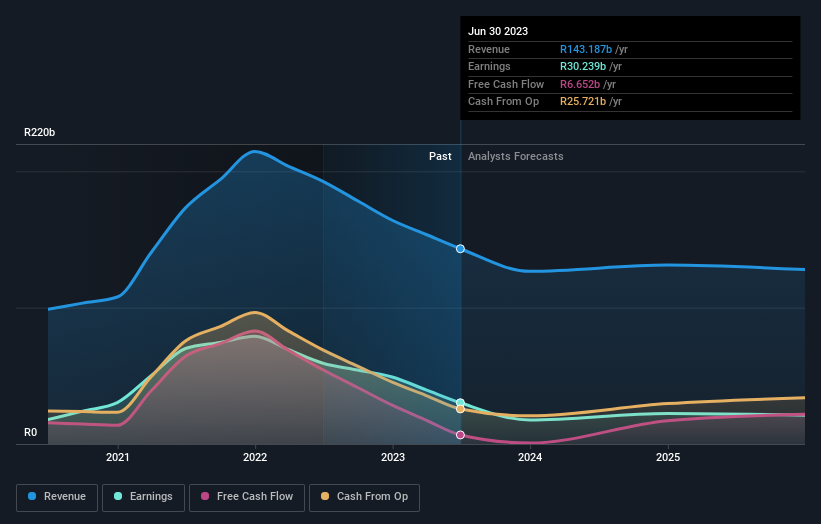Toggle the Revenue legend series
The width and height of the screenshot is (821, 524).
tap(57, 497)
